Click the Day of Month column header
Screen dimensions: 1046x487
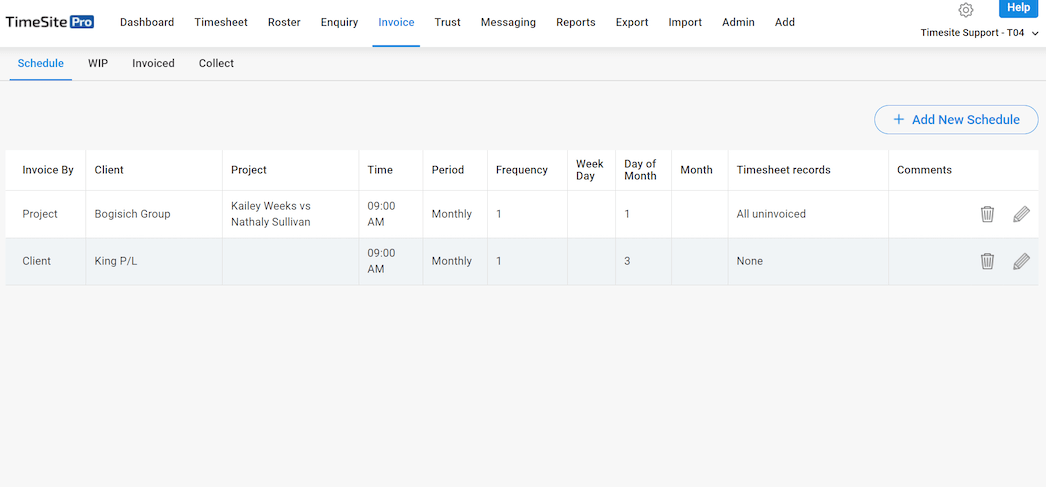click(640, 170)
